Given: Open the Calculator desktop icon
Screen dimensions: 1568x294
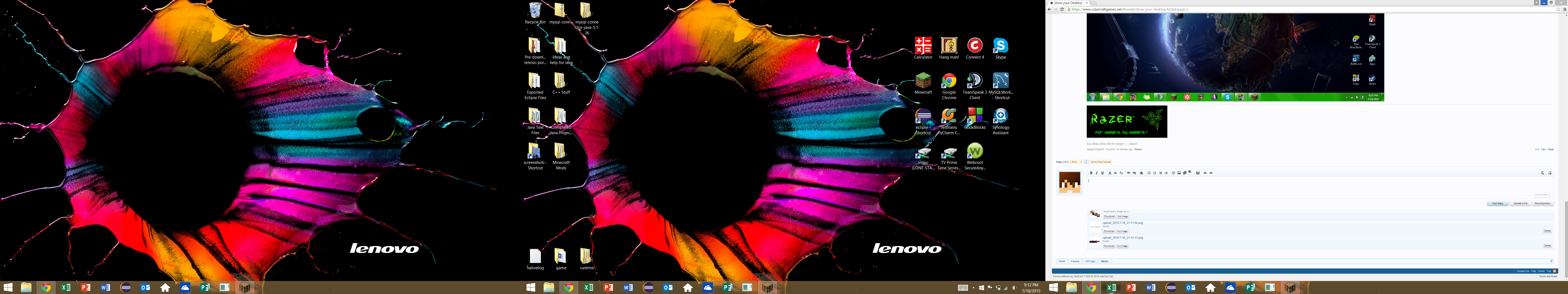Looking at the screenshot, I should pos(923,48).
